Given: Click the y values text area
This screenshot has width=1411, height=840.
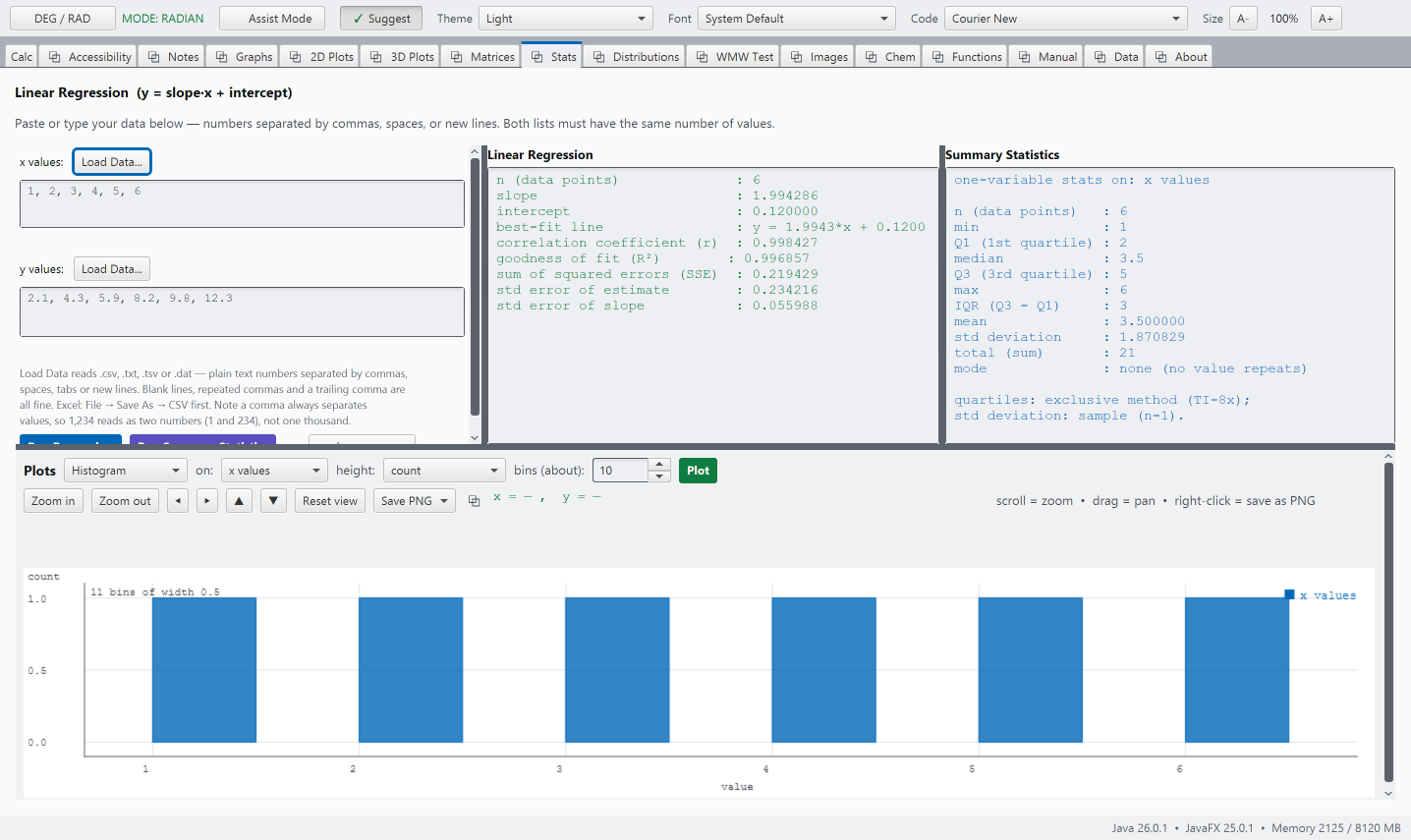Looking at the screenshot, I should pyautogui.click(x=242, y=311).
